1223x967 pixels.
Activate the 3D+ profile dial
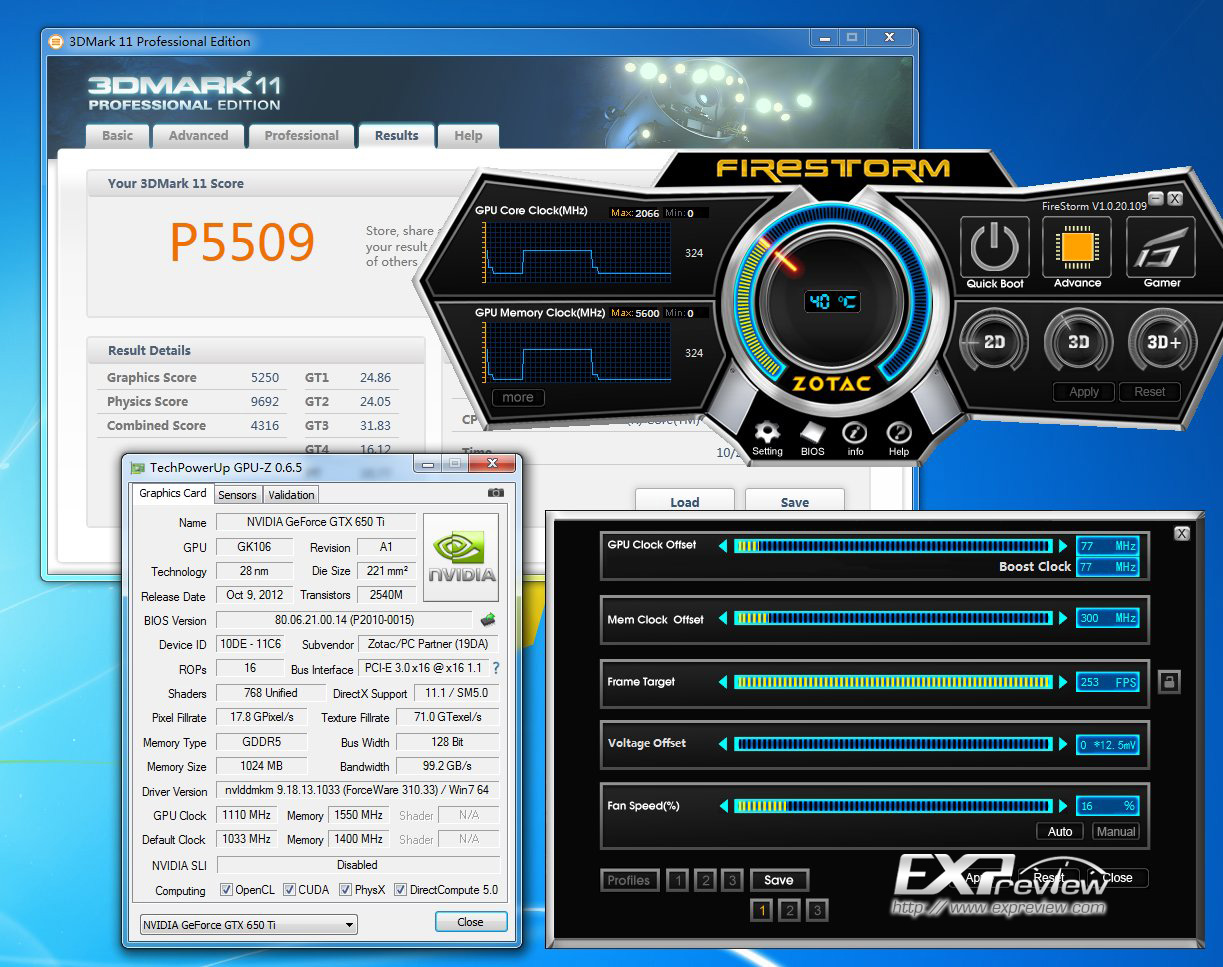(x=1163, y=342)
